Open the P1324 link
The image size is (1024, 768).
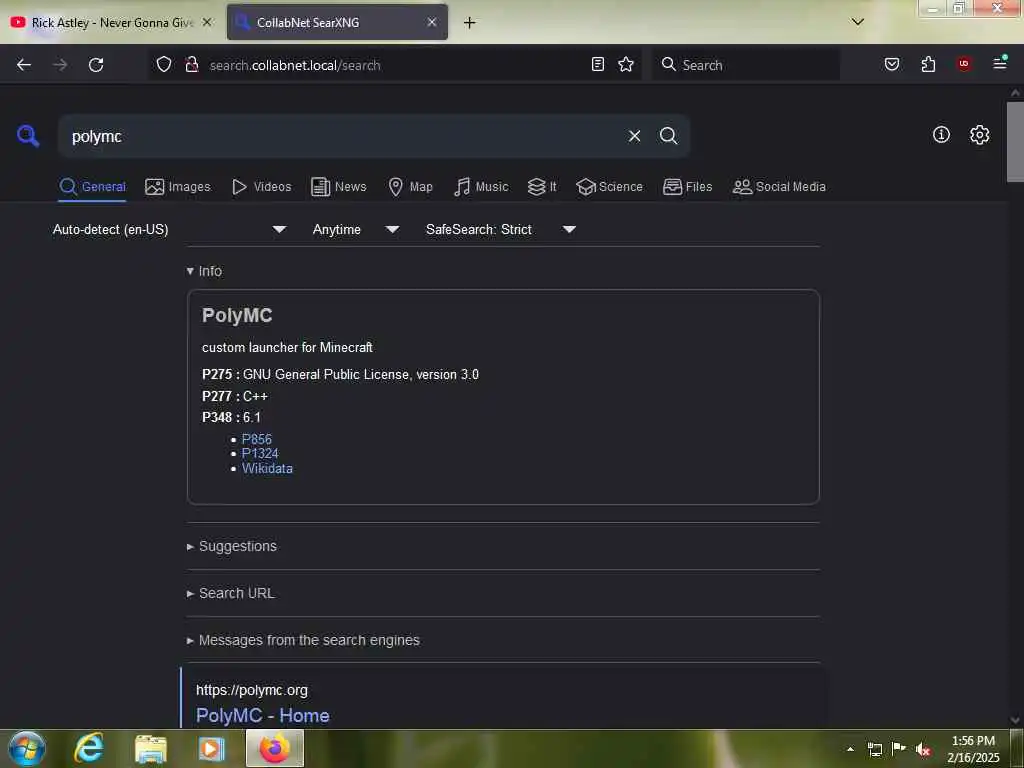pos(260,454)
